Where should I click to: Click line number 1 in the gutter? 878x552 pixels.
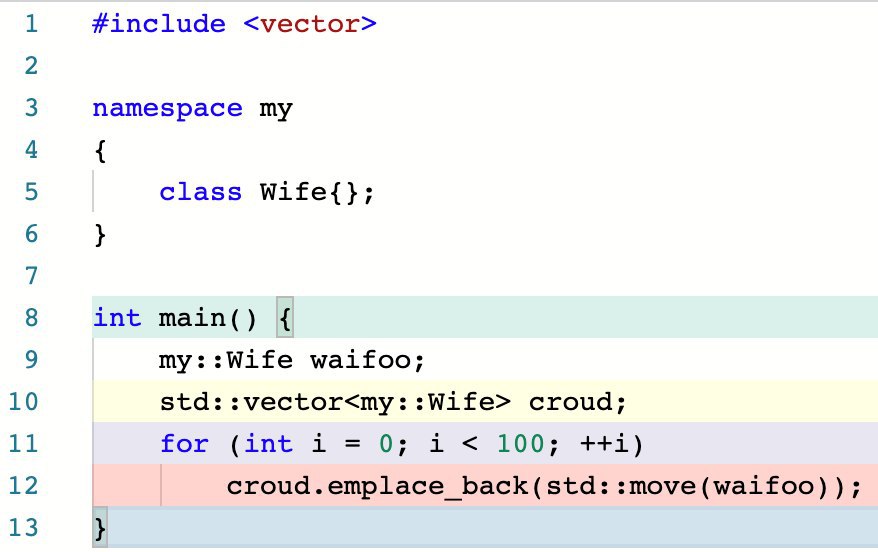click(x=31, y=24)
